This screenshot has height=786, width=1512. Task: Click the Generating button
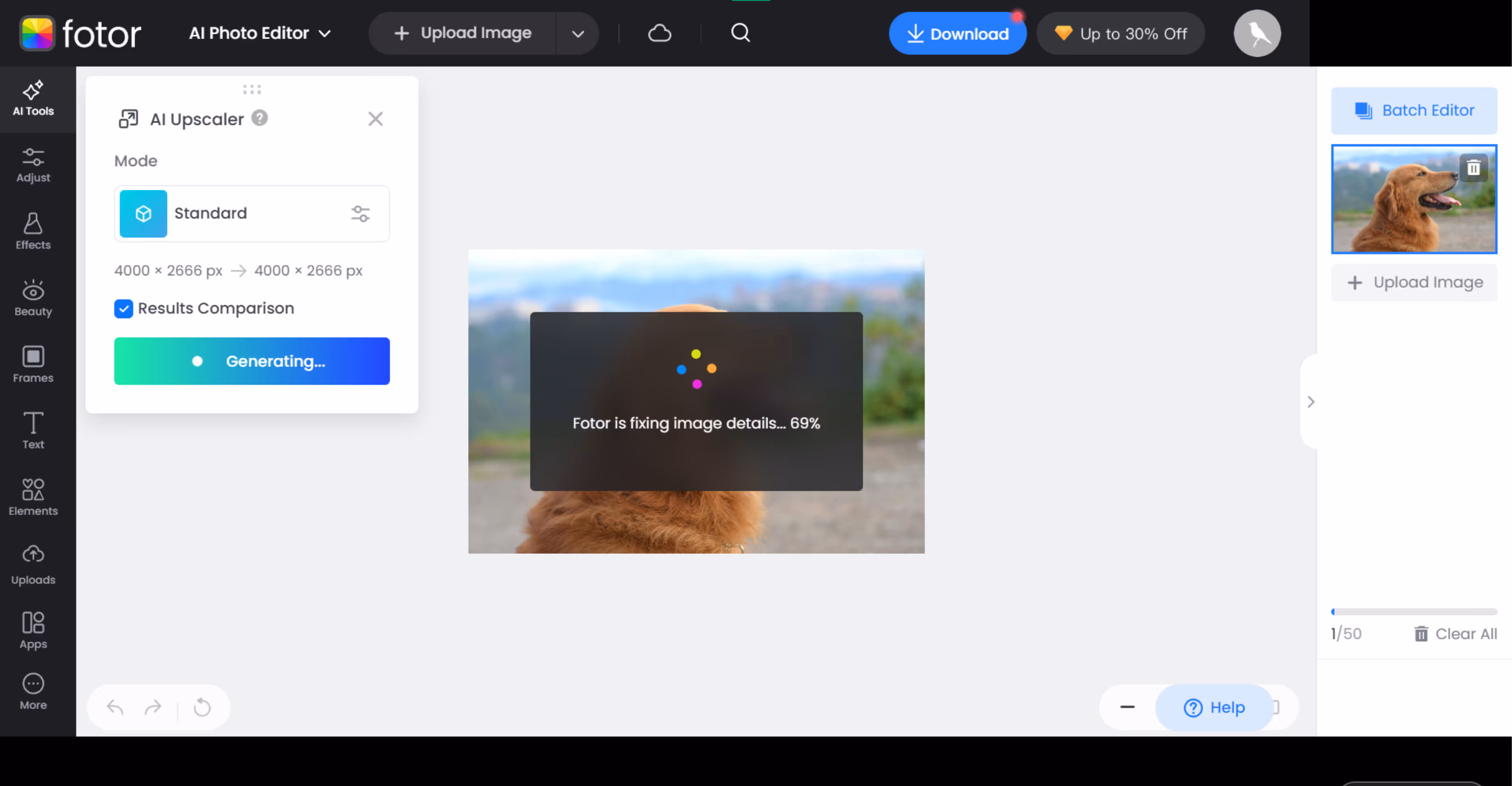252,361
